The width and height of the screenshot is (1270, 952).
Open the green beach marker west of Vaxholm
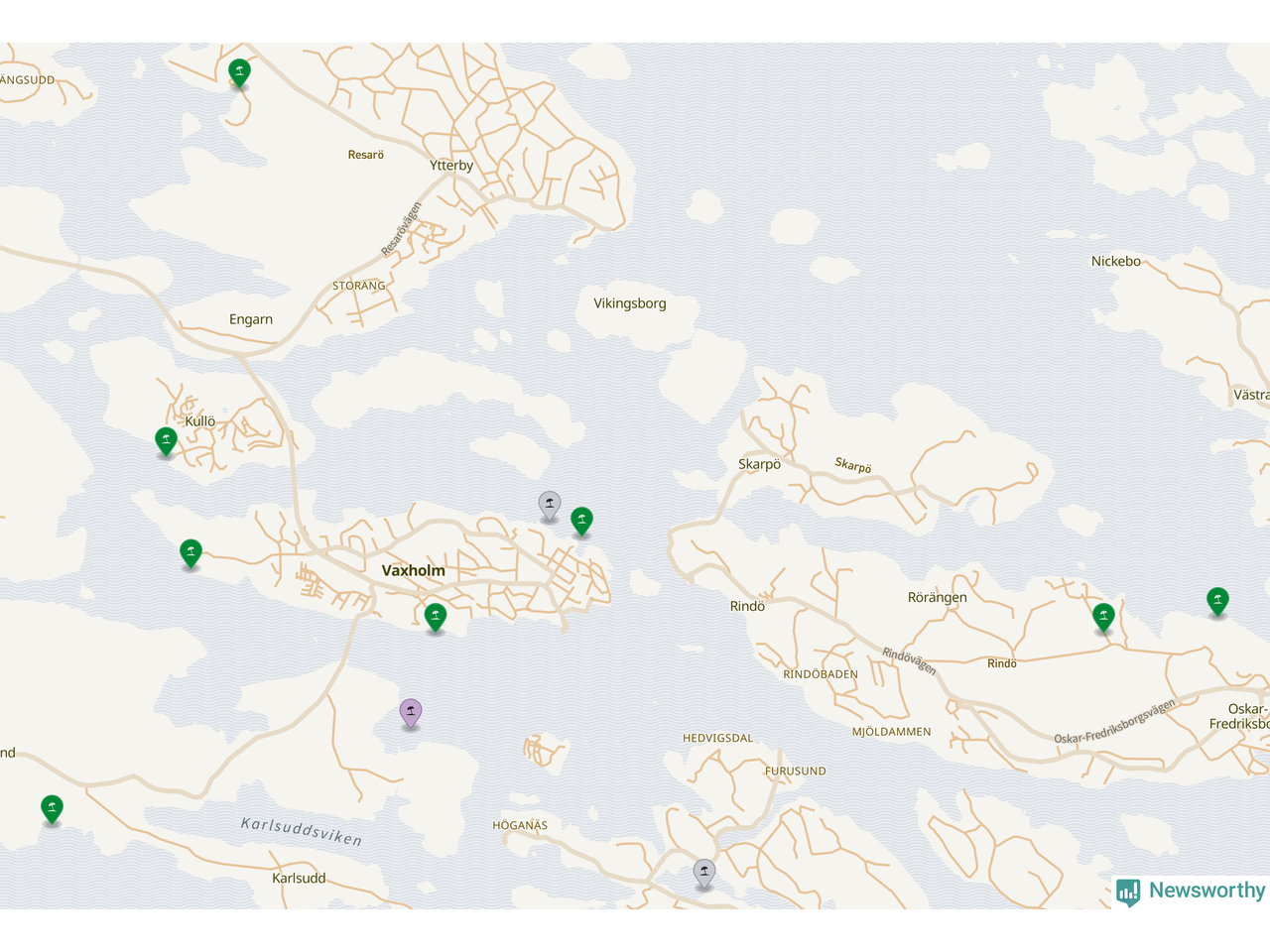191,552
